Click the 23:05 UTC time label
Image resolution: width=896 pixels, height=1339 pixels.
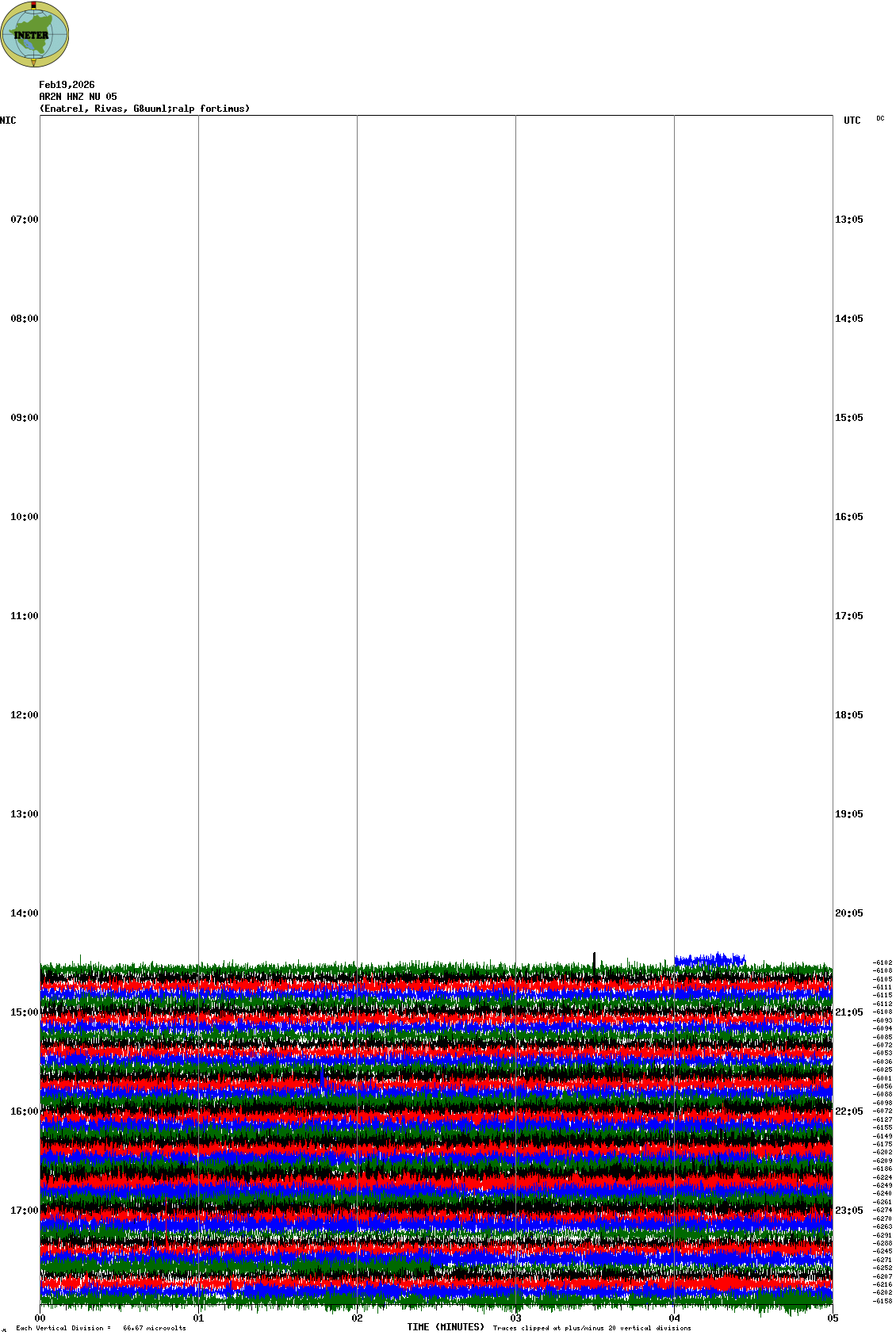point(848,1211)
